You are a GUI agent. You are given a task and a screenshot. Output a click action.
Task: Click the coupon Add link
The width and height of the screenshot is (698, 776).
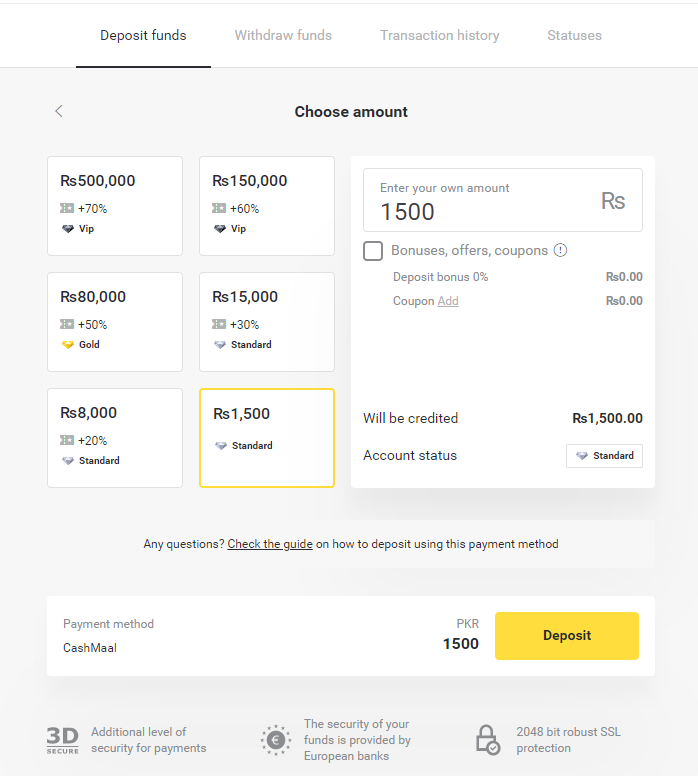448,301
